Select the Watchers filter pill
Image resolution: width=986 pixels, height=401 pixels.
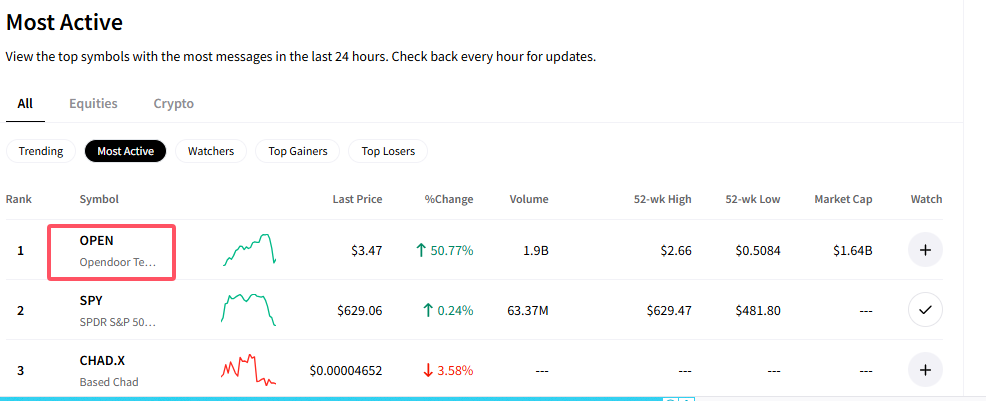211,151
